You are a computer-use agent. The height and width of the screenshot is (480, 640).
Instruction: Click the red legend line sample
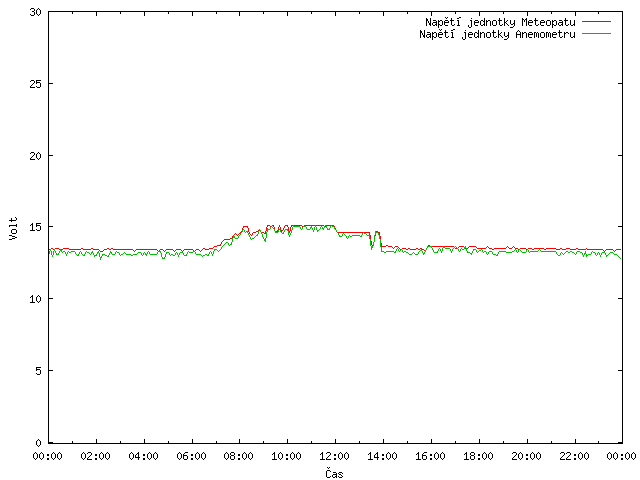(596, 22)
